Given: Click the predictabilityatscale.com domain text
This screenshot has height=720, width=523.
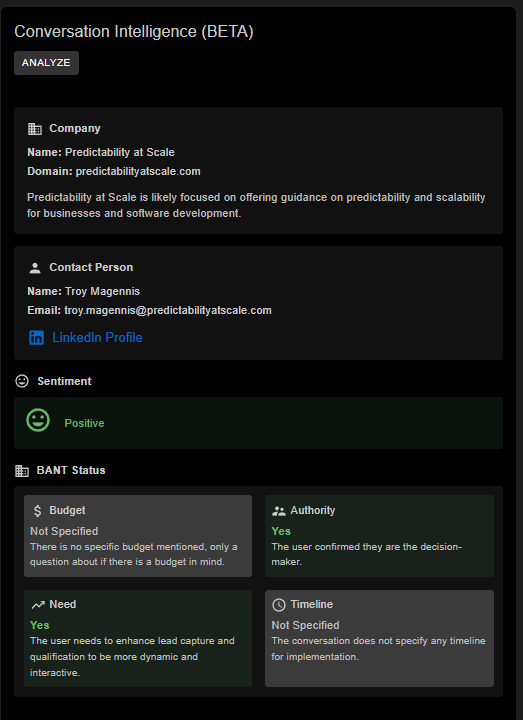Looking at the screenshot, I should click(138, 172).
